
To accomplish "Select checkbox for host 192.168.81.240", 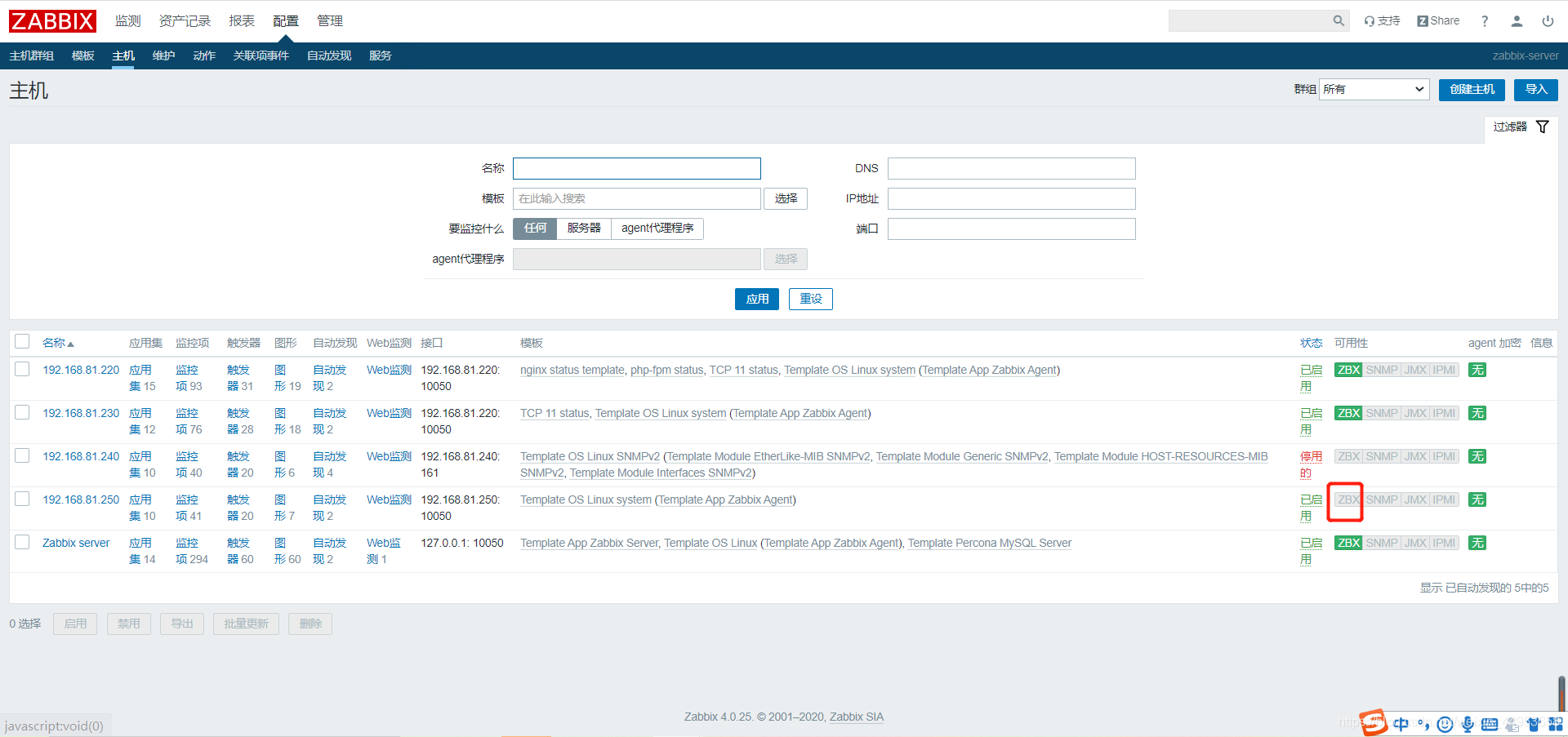I will [x=22, y=455].
